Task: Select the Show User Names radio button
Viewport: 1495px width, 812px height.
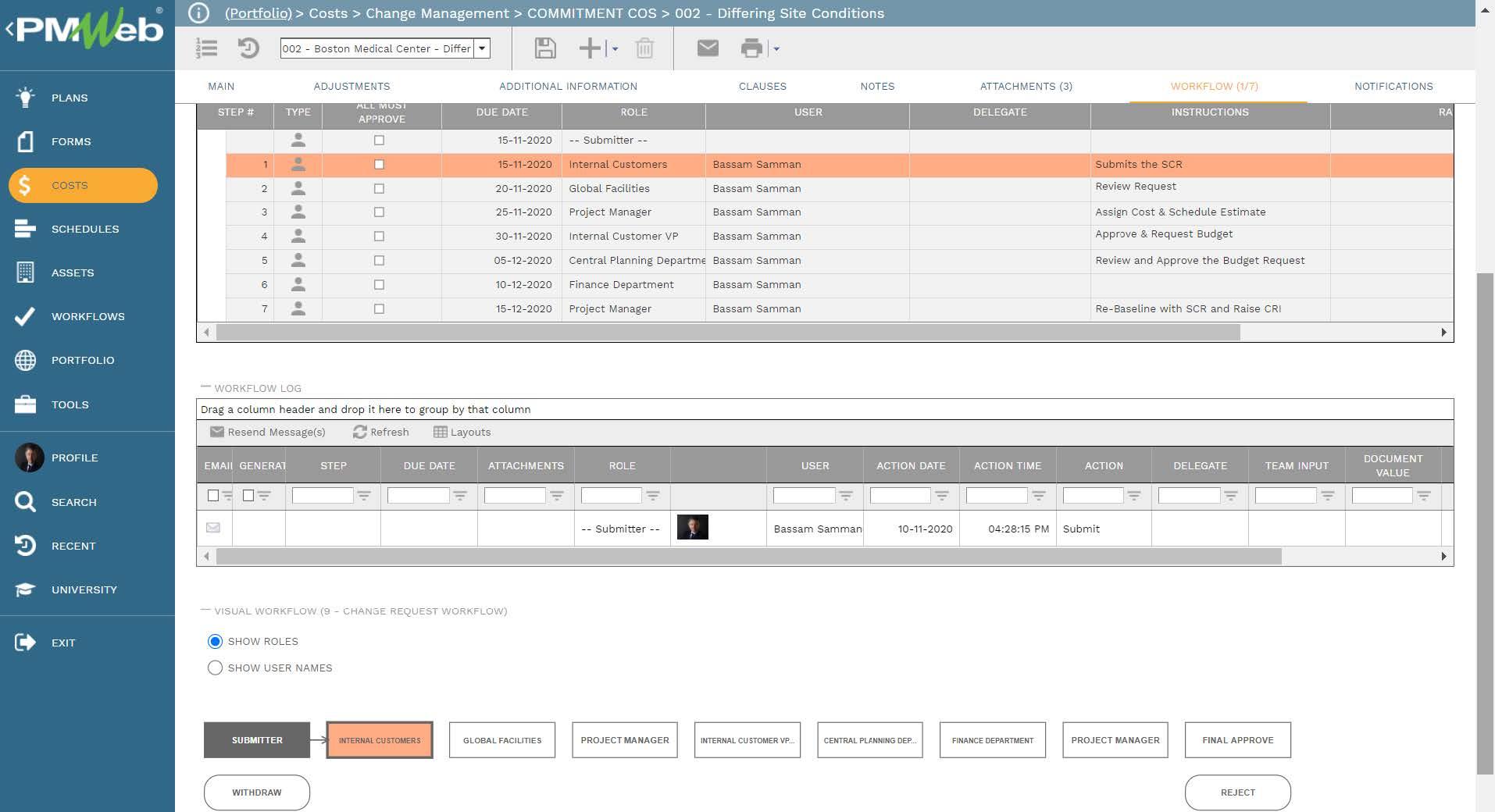Action: coord(215,668)
